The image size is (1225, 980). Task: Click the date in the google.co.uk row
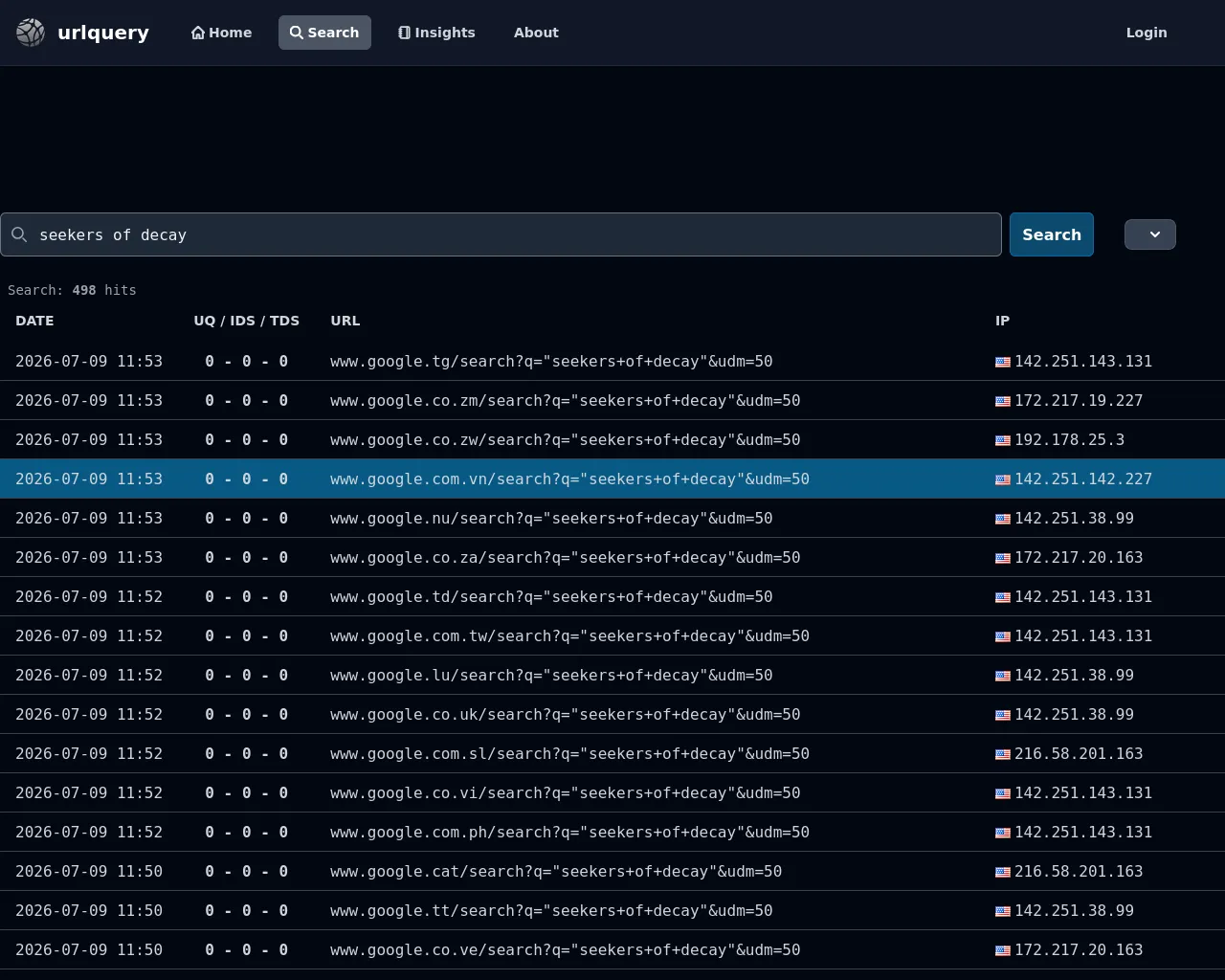coord(89,715)
